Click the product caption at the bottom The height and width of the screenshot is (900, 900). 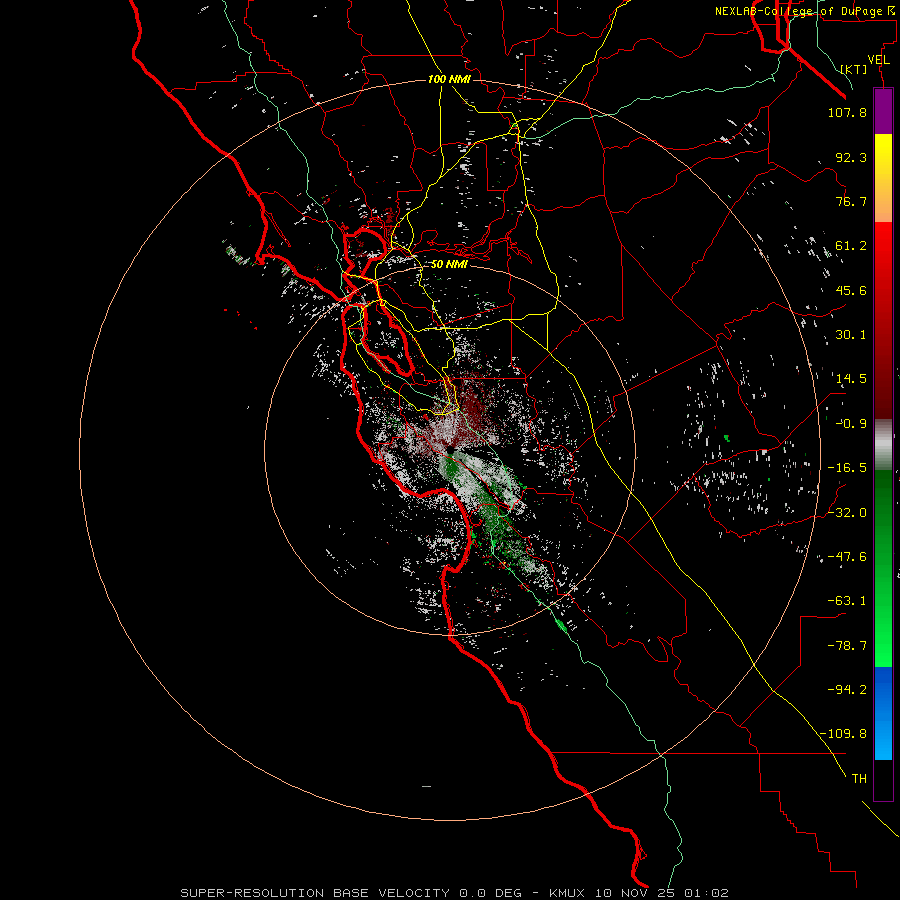tap(455, 893)
